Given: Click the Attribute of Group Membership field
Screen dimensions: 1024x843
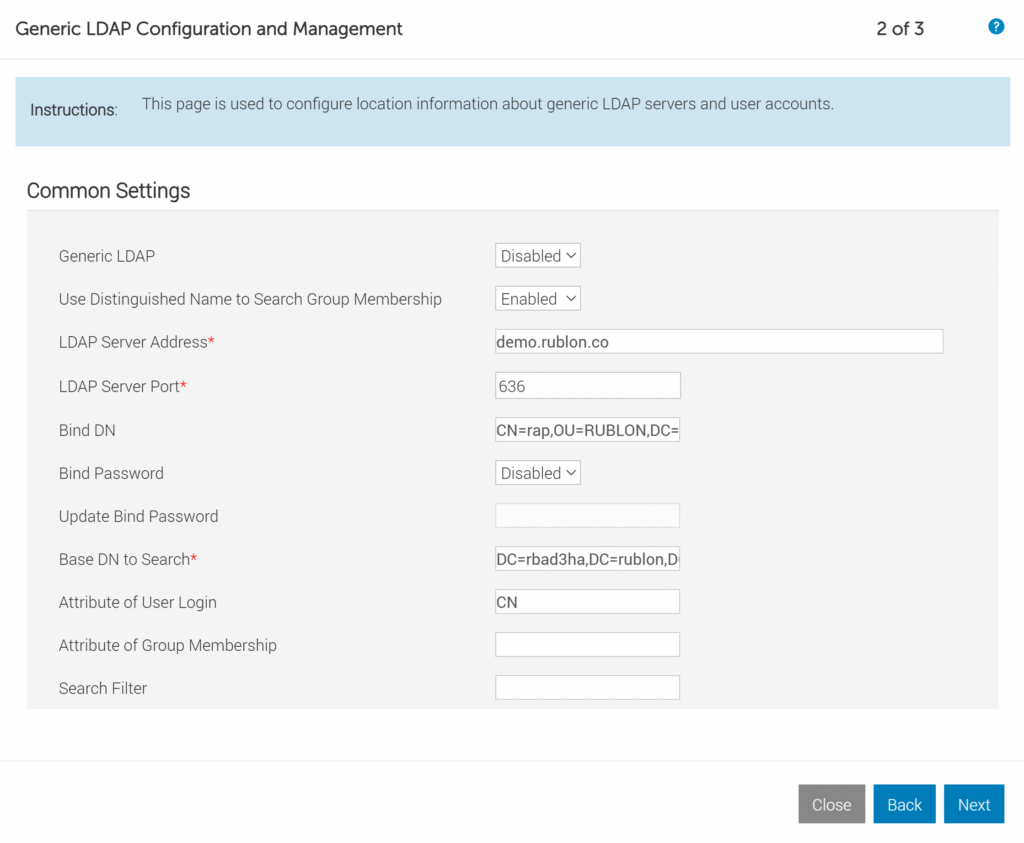Looking at the screenshot, I should (587, 644).
